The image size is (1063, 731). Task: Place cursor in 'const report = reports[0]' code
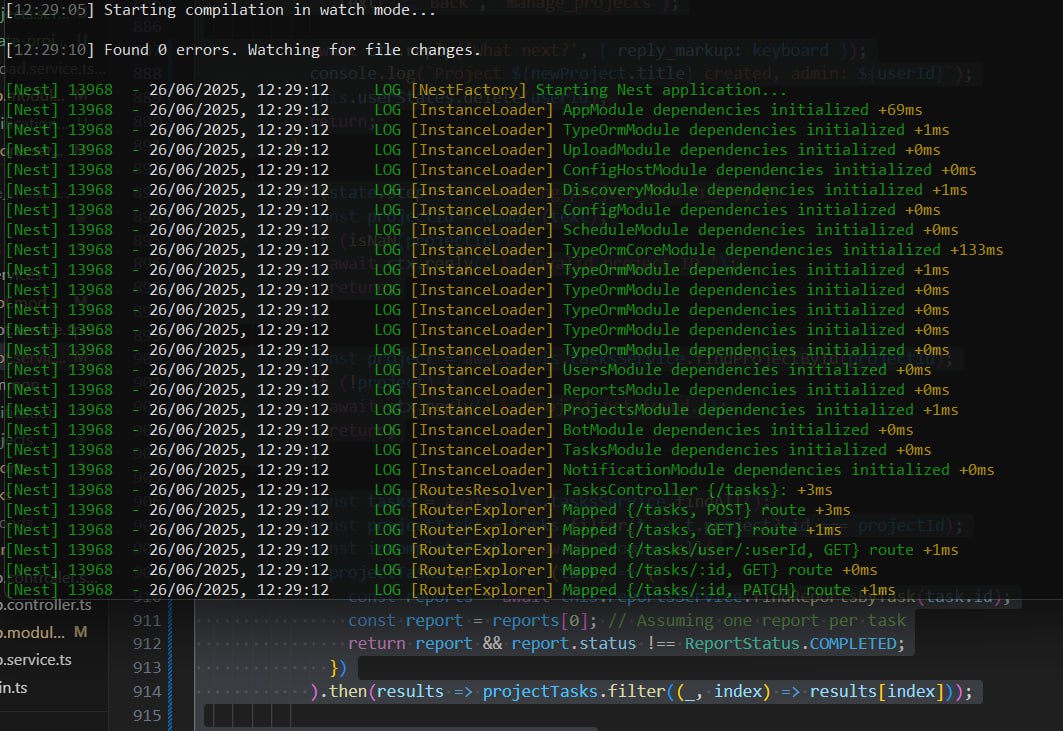pyautogui.click(x=473, y=620)
